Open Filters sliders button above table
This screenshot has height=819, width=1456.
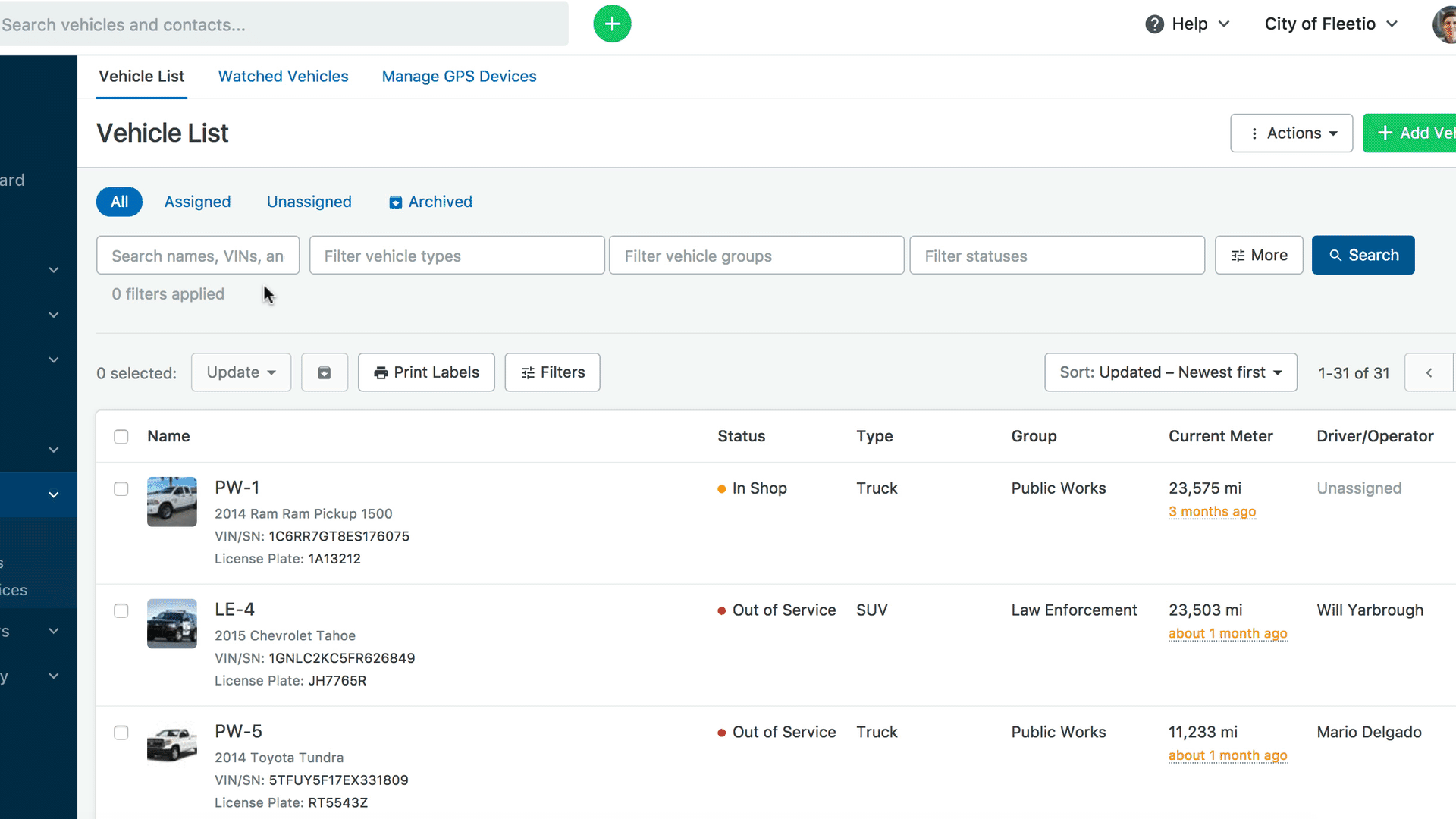click(x=552, y=372)
